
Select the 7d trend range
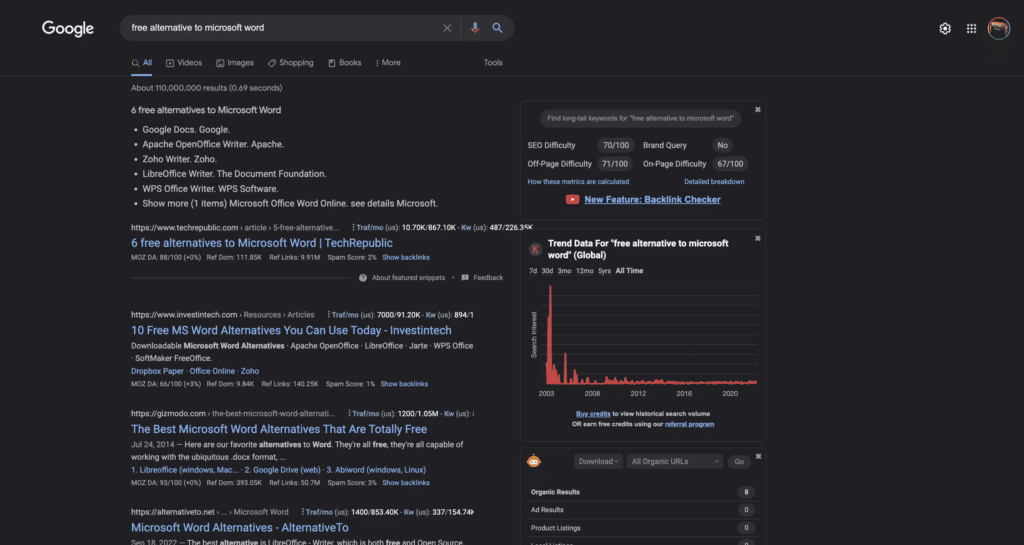[x=533, y=271]
